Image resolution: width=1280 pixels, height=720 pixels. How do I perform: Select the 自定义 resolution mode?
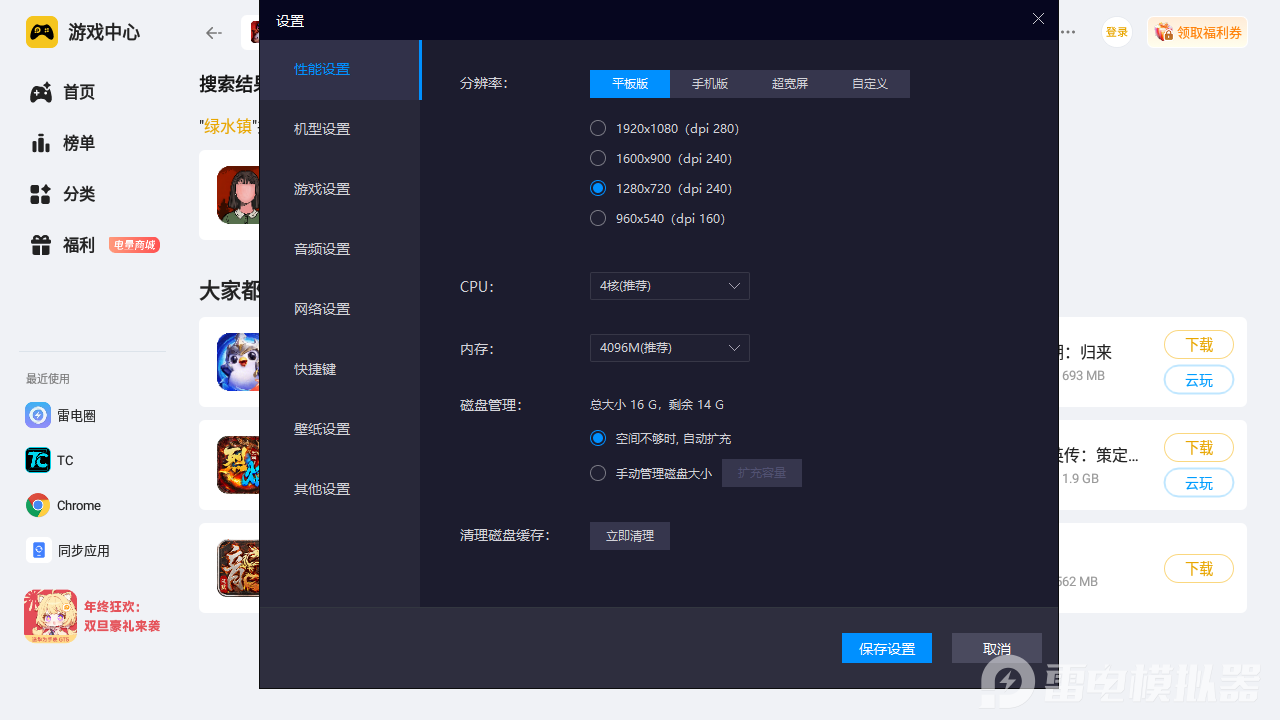click(x=870, y=84)
